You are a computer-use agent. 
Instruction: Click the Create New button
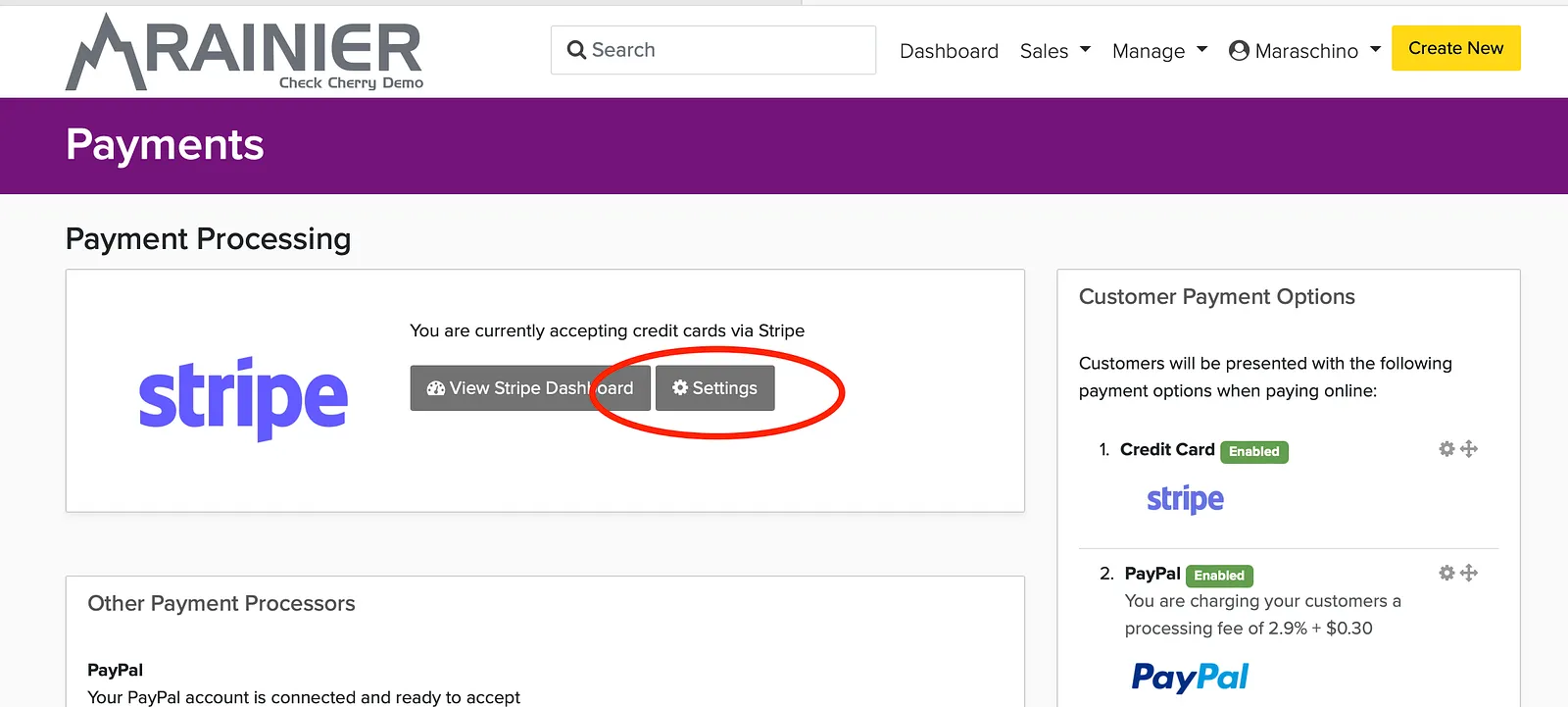pos(1456,48)
